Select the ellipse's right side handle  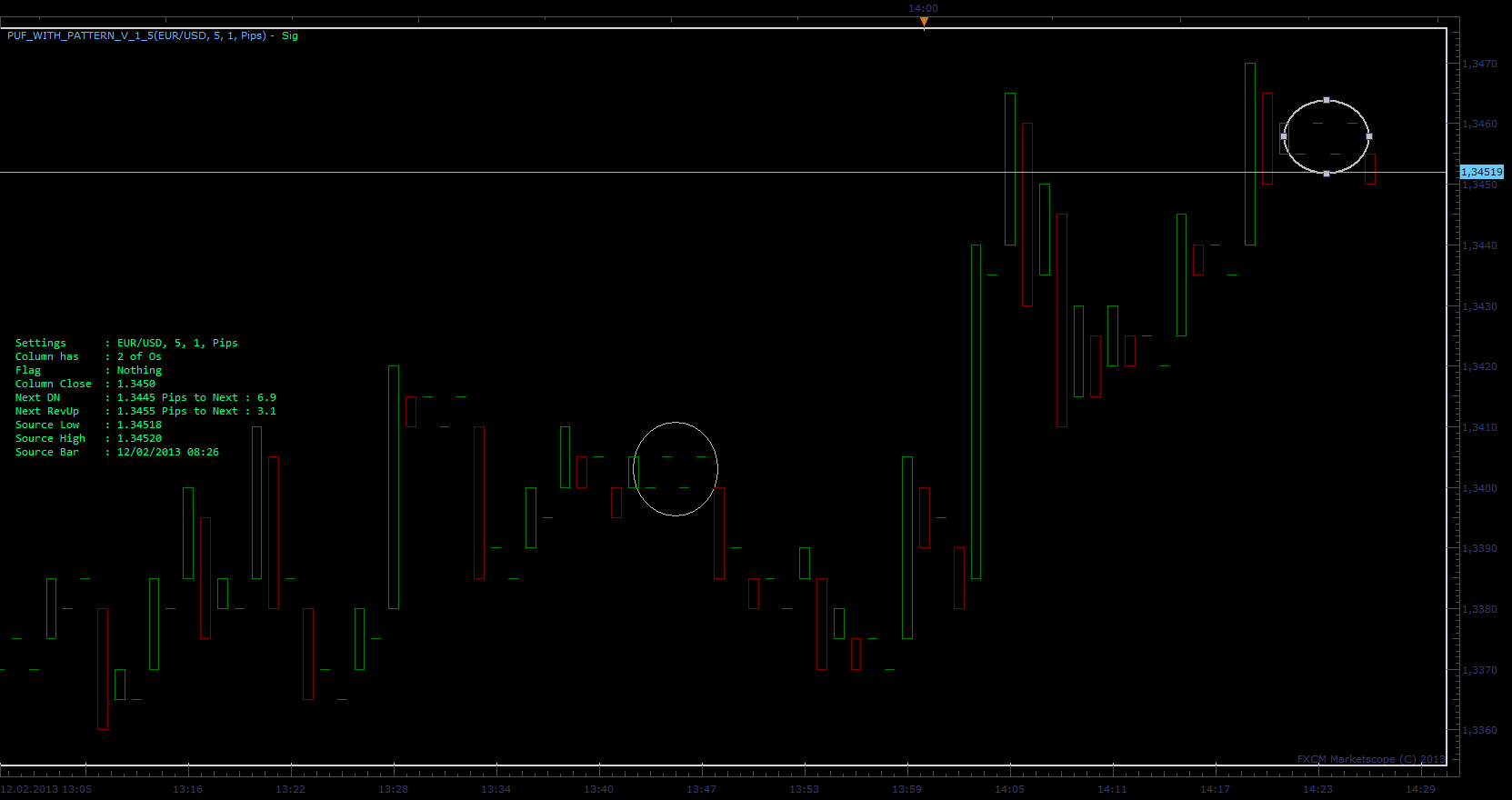pyautogui.click(x=1369, y=136)
